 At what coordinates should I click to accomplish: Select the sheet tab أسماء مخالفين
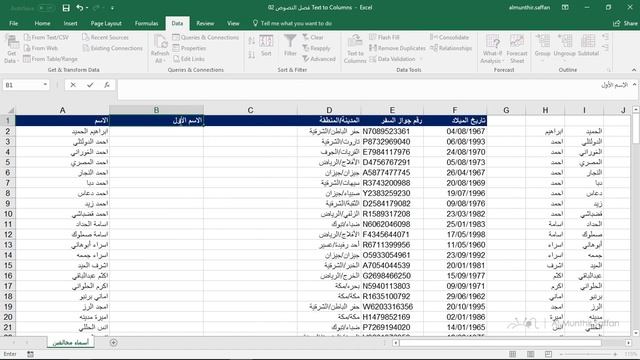click(71, 342)
